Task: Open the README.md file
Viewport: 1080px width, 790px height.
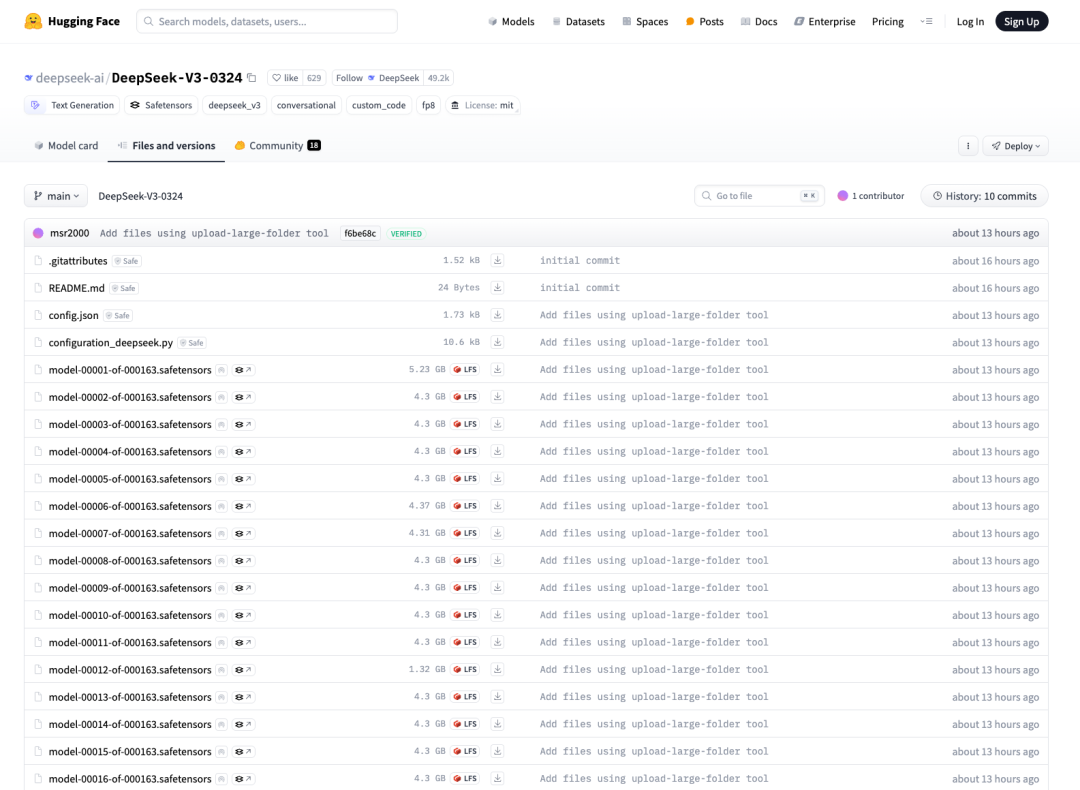Action: [x=76, y=289]
